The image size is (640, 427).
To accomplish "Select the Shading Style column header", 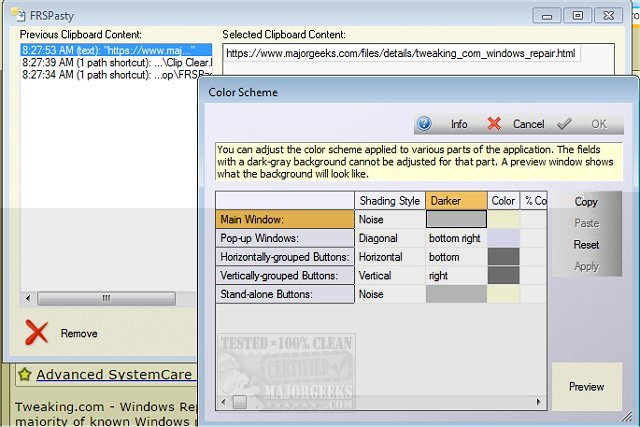I will (390, 201).
